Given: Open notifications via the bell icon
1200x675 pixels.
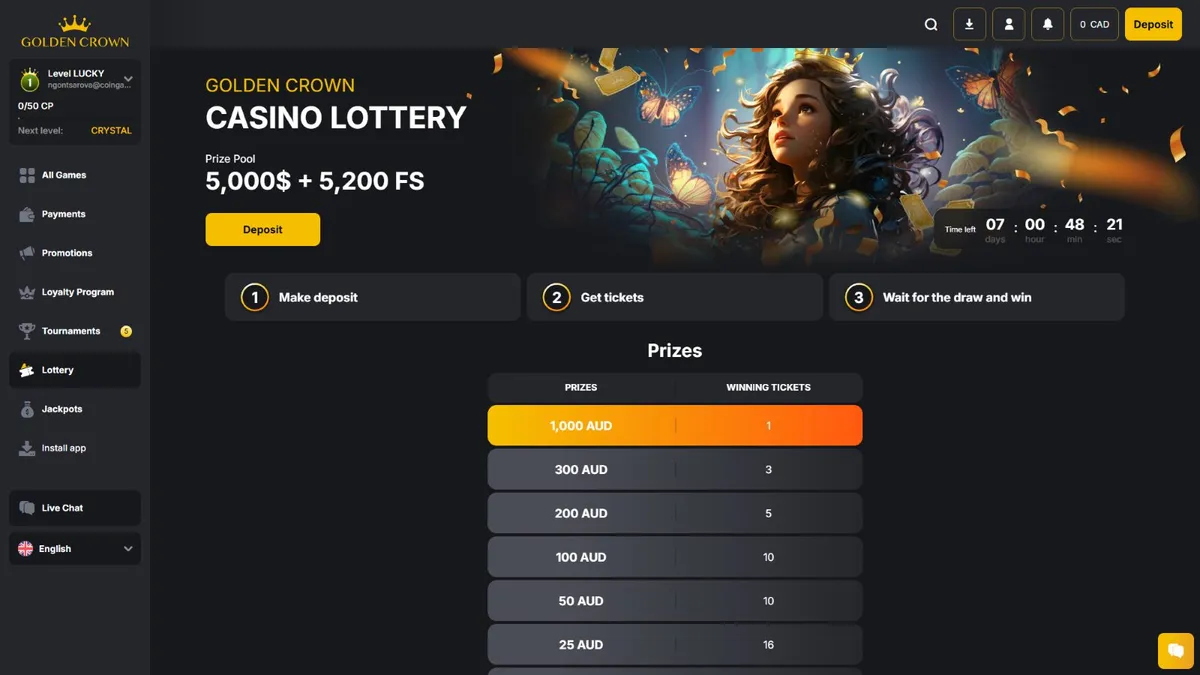Looking at the screenshot, I should click(1047, 24).
